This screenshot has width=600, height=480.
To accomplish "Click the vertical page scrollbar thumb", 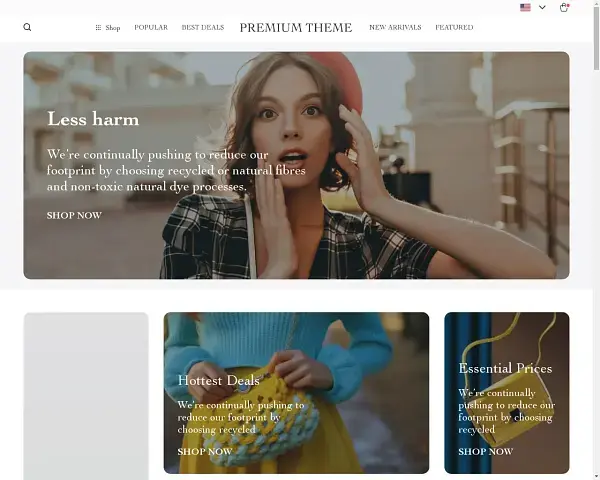I will coord(597,36).
